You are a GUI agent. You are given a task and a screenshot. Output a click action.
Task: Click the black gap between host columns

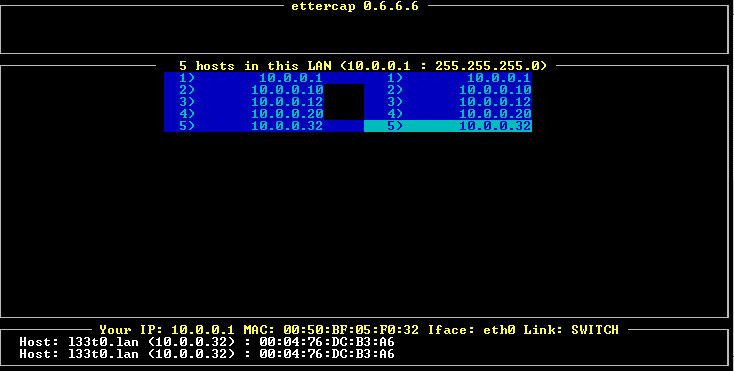344,102
